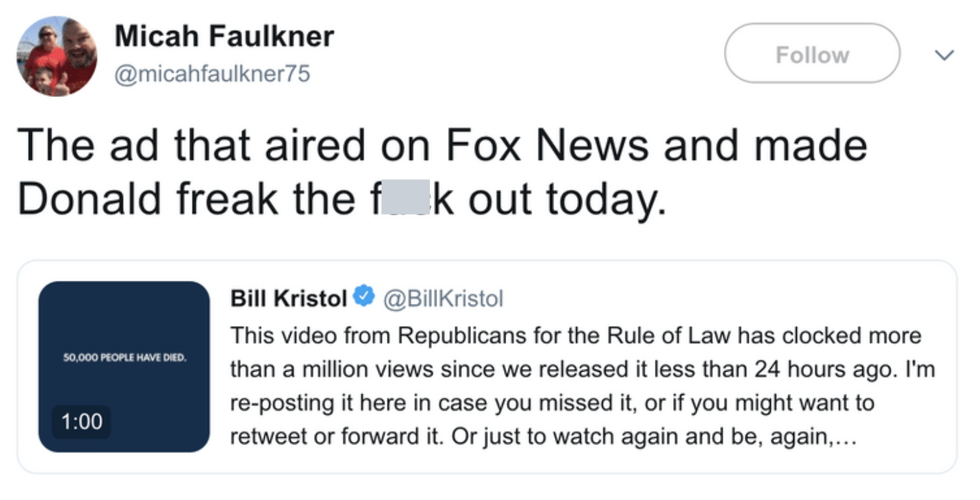Open the Micah Faulkner display name
The image size is (980, 500).
pyautogui.click(x=224, y=37)
